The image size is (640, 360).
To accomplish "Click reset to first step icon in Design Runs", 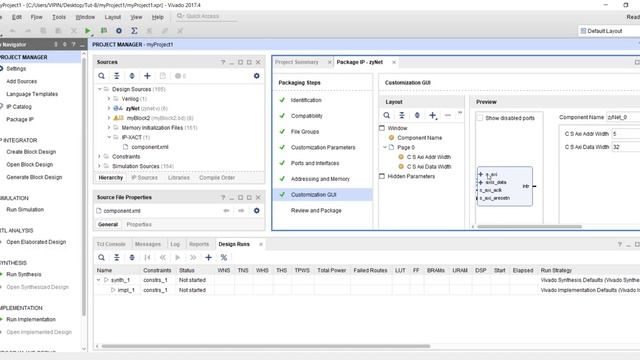I will 147,258.
